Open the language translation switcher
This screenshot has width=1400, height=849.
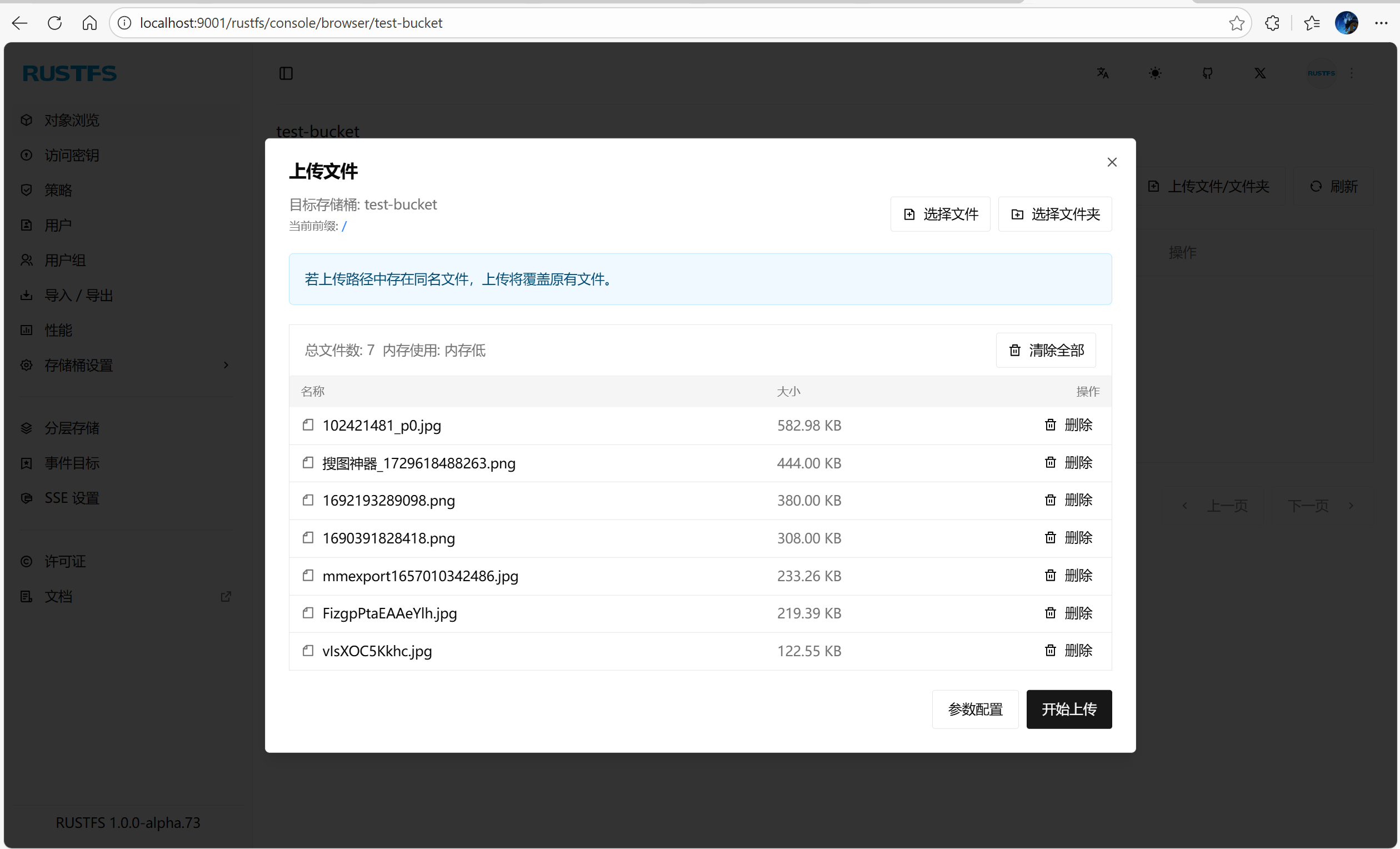(1103, 73)
